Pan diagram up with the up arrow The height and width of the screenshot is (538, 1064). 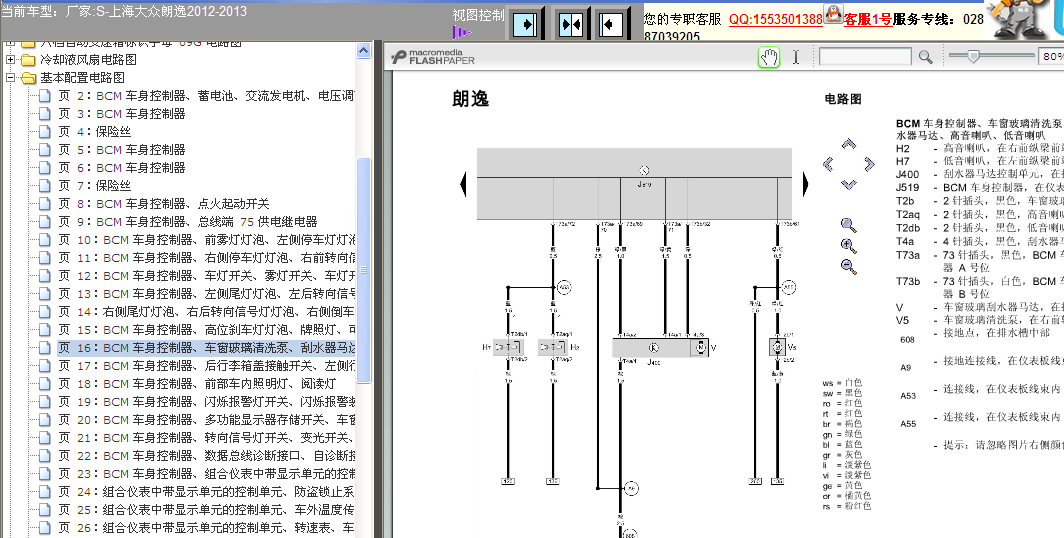(848, 144)
